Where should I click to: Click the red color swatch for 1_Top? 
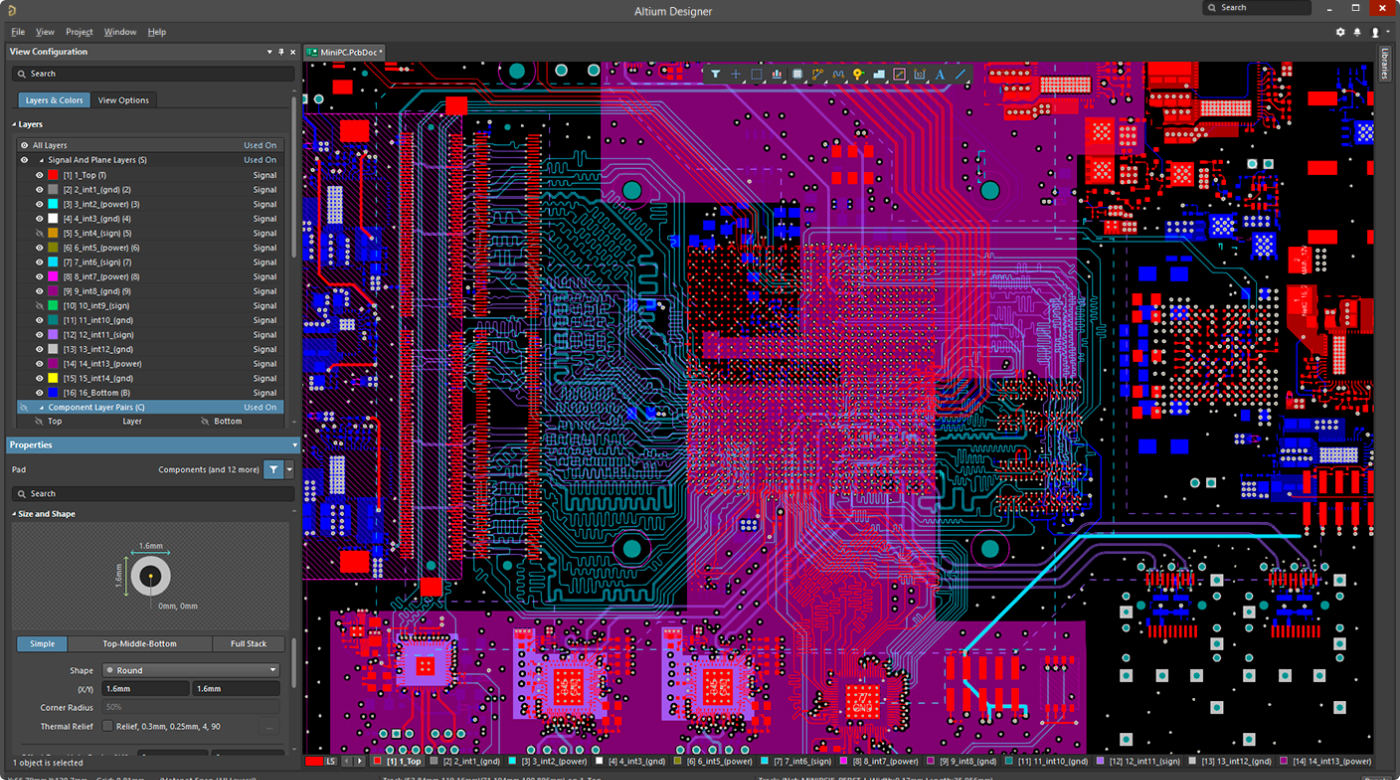[x=53, y=175]
